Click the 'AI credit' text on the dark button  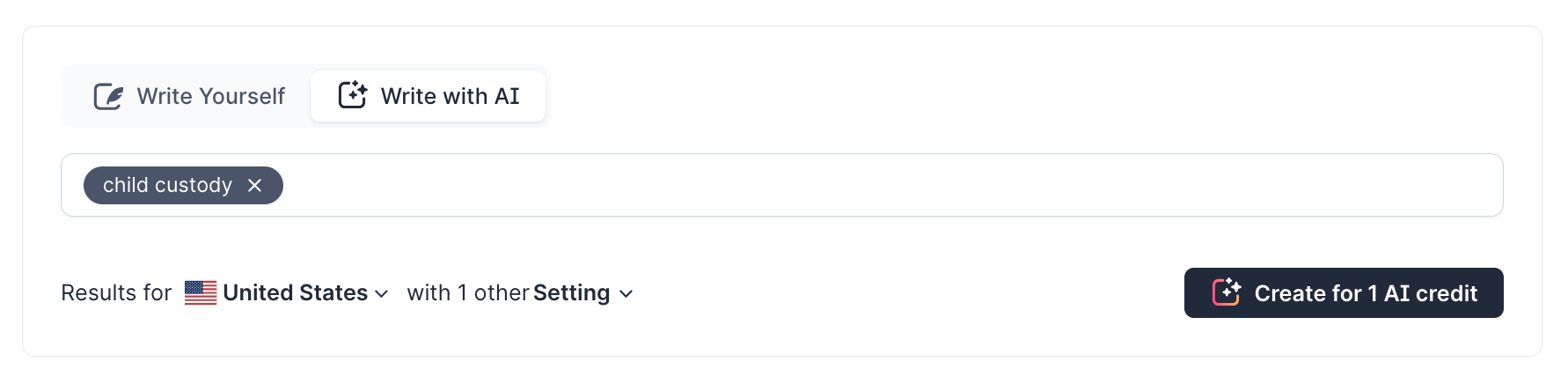pos(1431,293)
